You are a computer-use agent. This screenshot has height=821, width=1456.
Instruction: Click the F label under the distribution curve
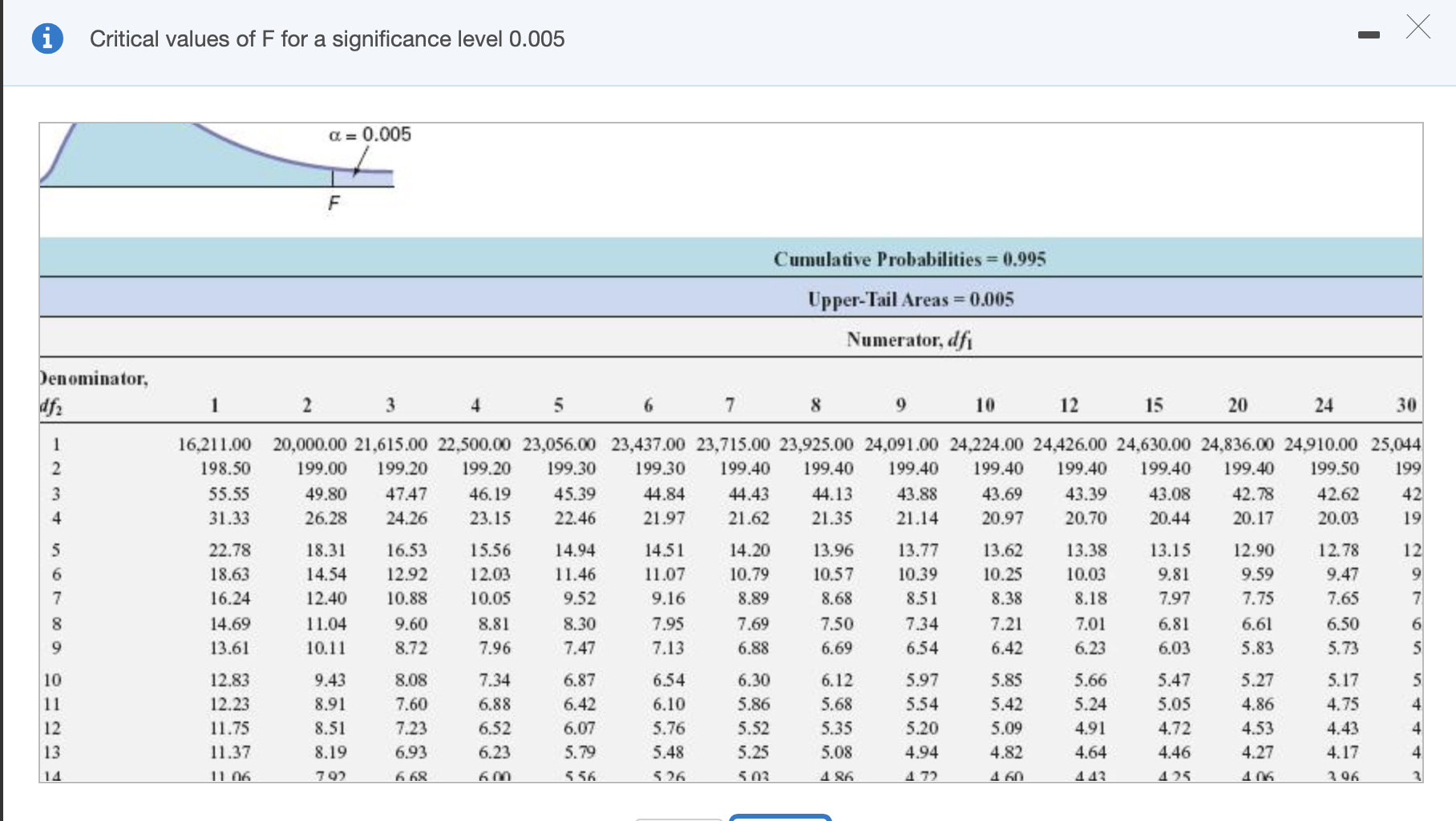click(334, 202)
